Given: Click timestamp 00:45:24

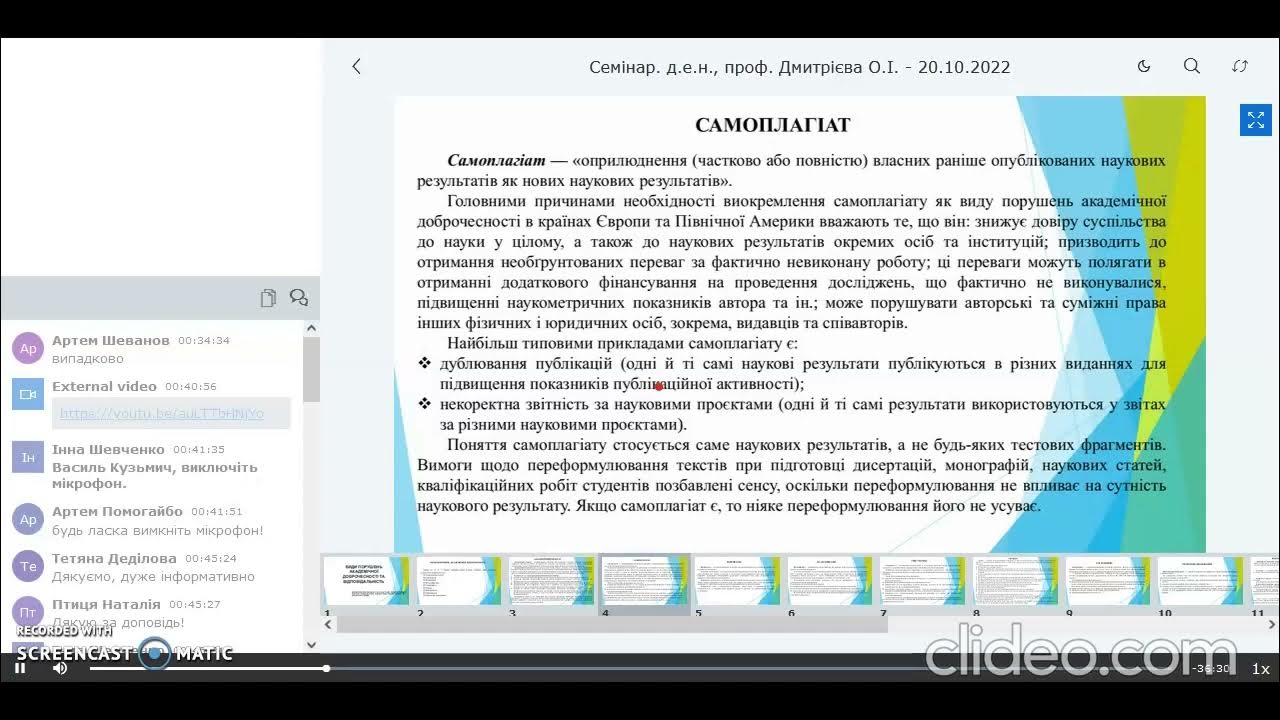Looking at the screenshot, I should click(x=210, y=558).
